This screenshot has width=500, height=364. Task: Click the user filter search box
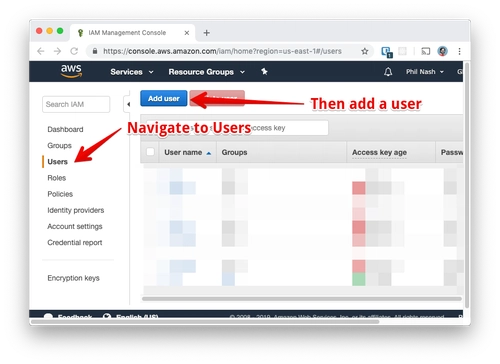click(x=237, y=128)
